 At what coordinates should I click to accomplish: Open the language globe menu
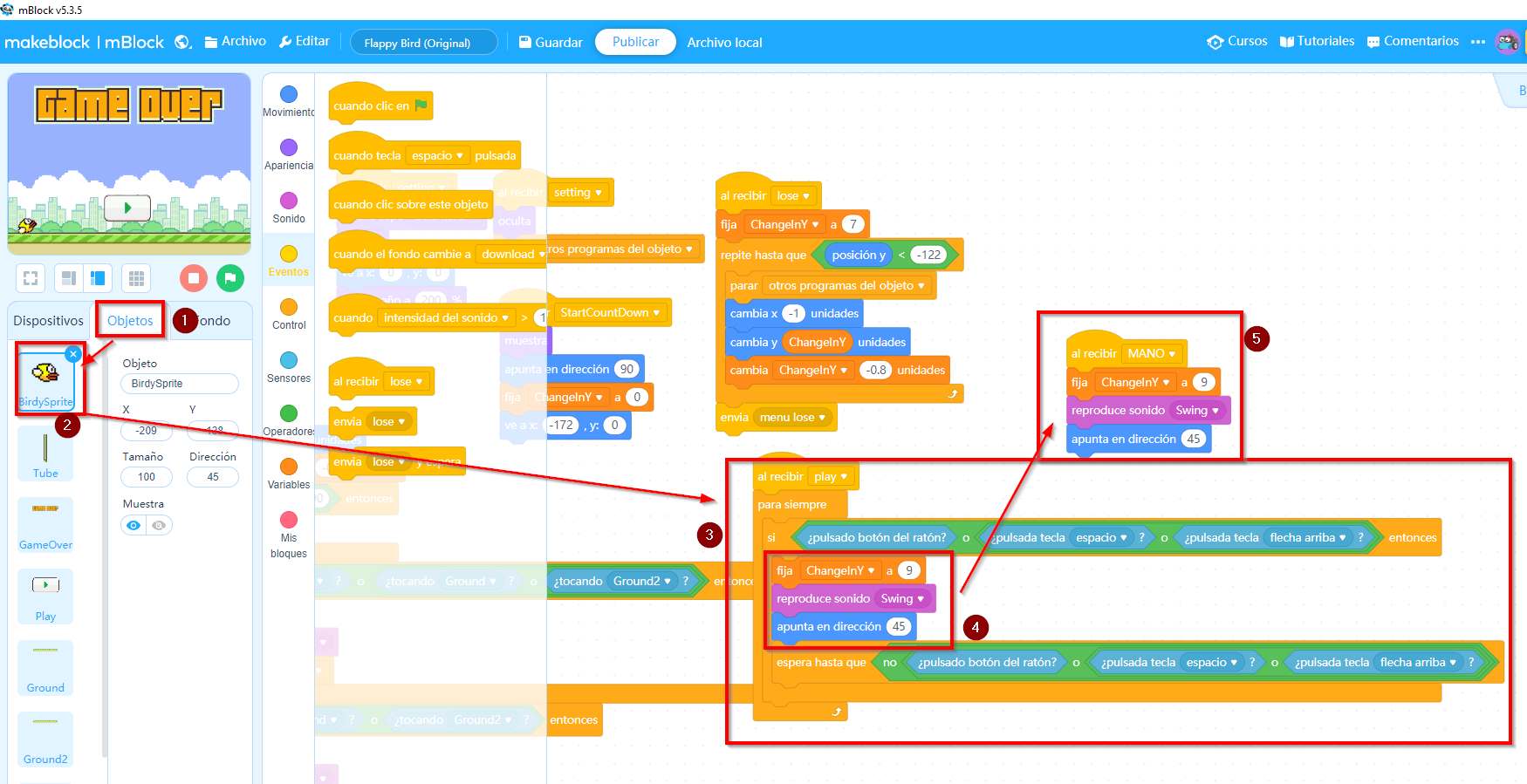coord(182,42)
